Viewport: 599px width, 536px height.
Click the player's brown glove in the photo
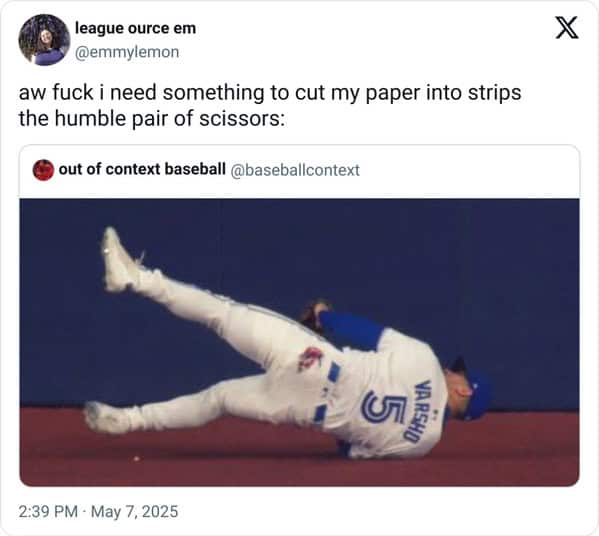315,315
